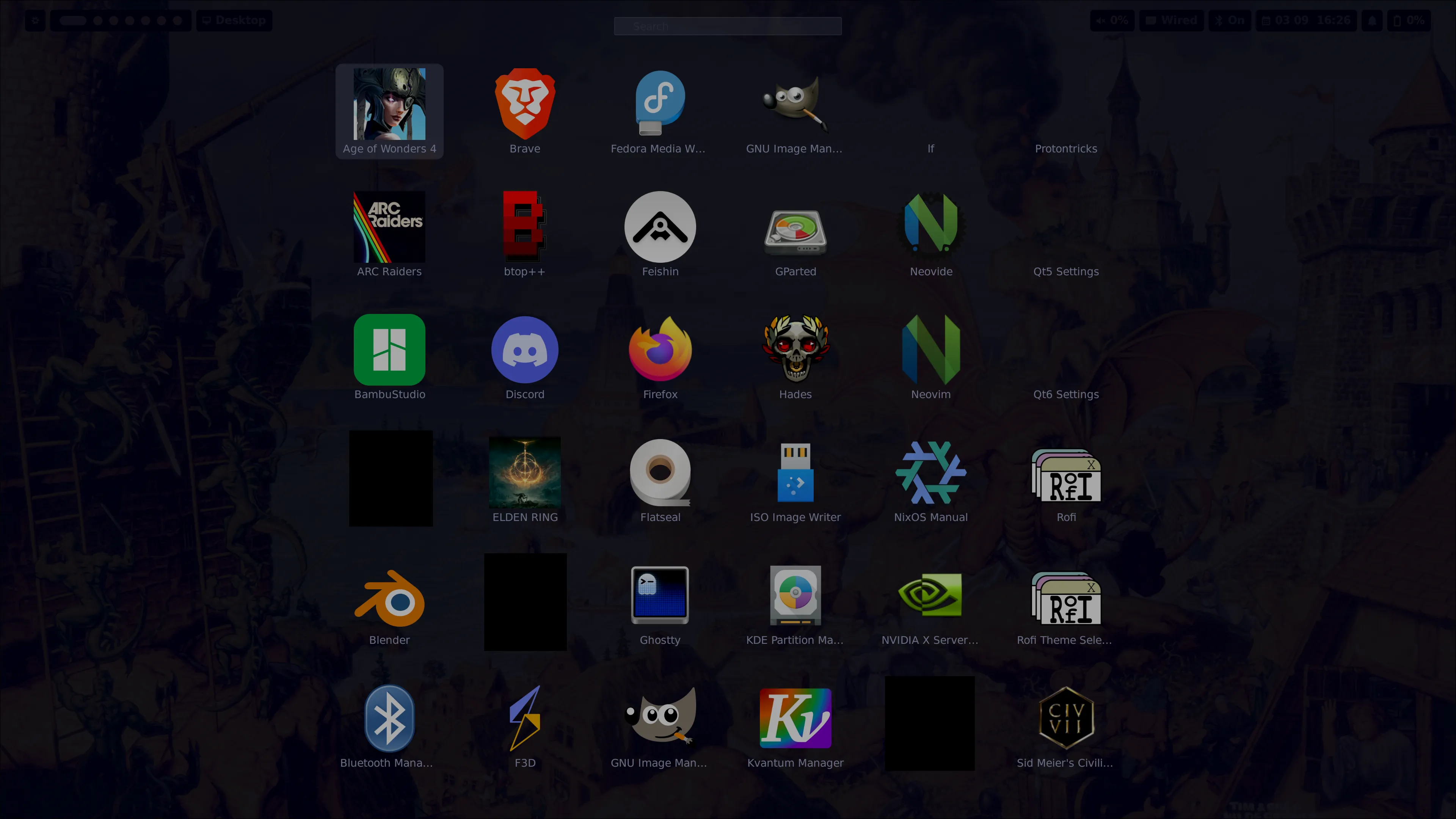Image resolution: width=1456 pixels, height=819 pixels.
Task: Open Kvantum Manager
Action: pos(795,719)
